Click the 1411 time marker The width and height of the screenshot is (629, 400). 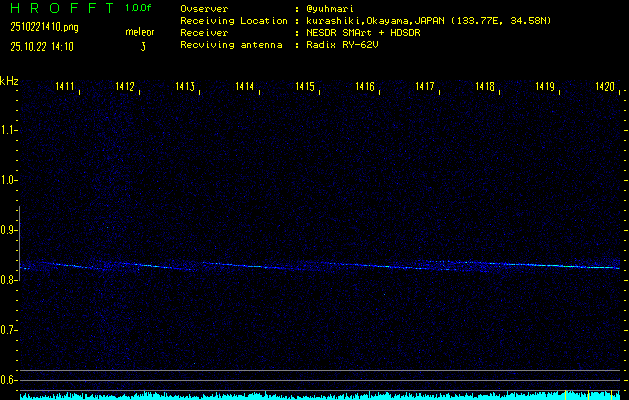tap(65, 88)
